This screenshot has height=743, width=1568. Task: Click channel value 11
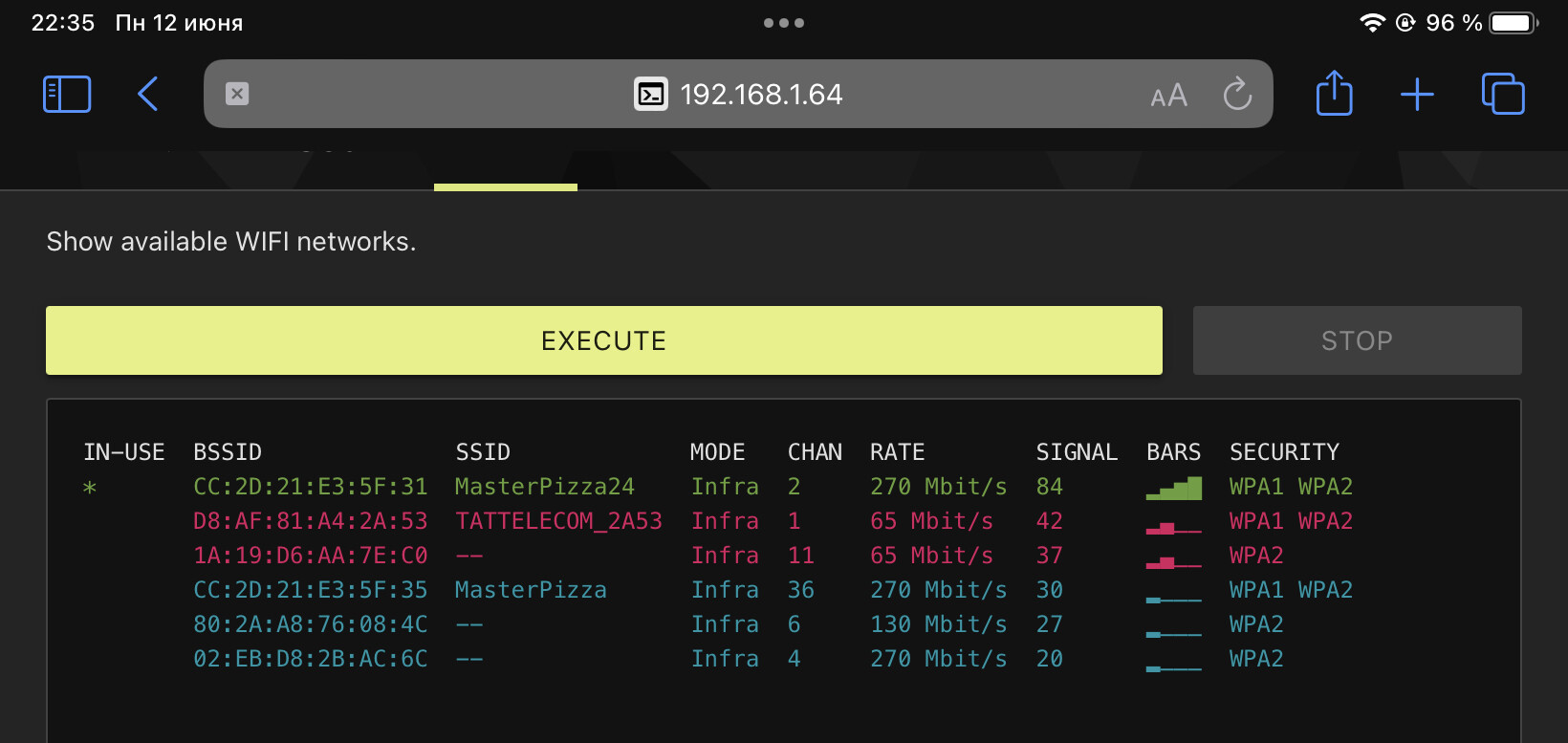(x=801, y=556)
